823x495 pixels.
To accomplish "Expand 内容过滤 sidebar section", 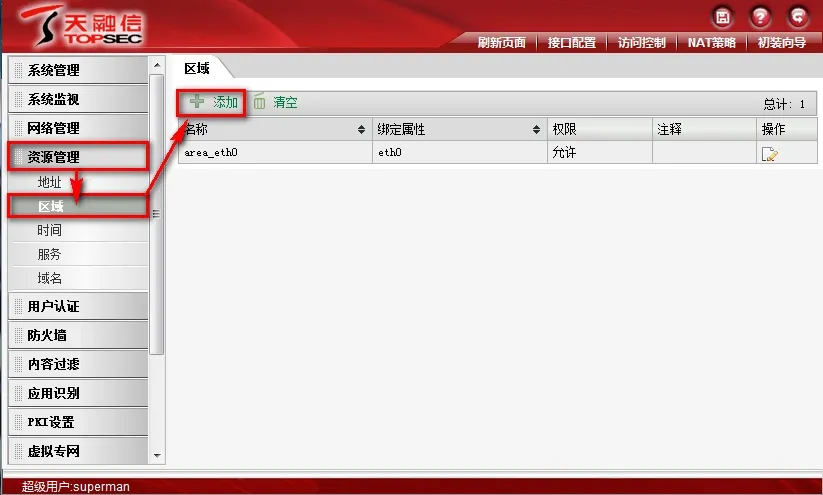I will coord(78,364).
